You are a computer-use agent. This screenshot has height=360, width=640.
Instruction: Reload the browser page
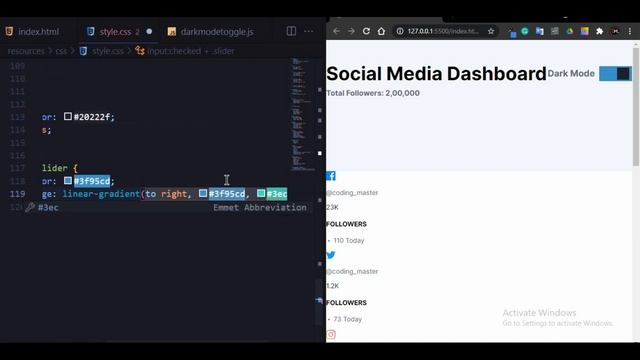point(366,31)
